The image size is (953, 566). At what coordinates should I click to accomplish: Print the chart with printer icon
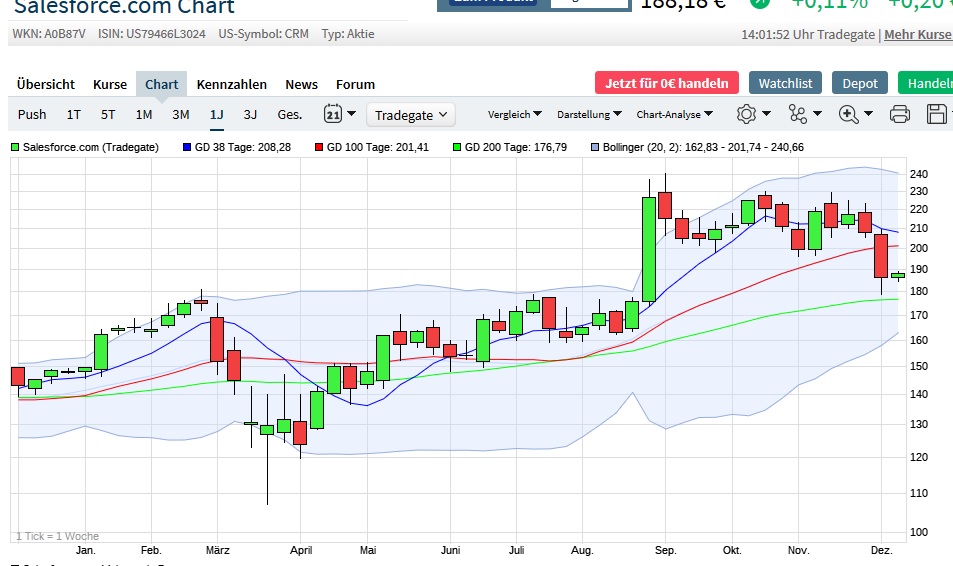tap(900, 114)
